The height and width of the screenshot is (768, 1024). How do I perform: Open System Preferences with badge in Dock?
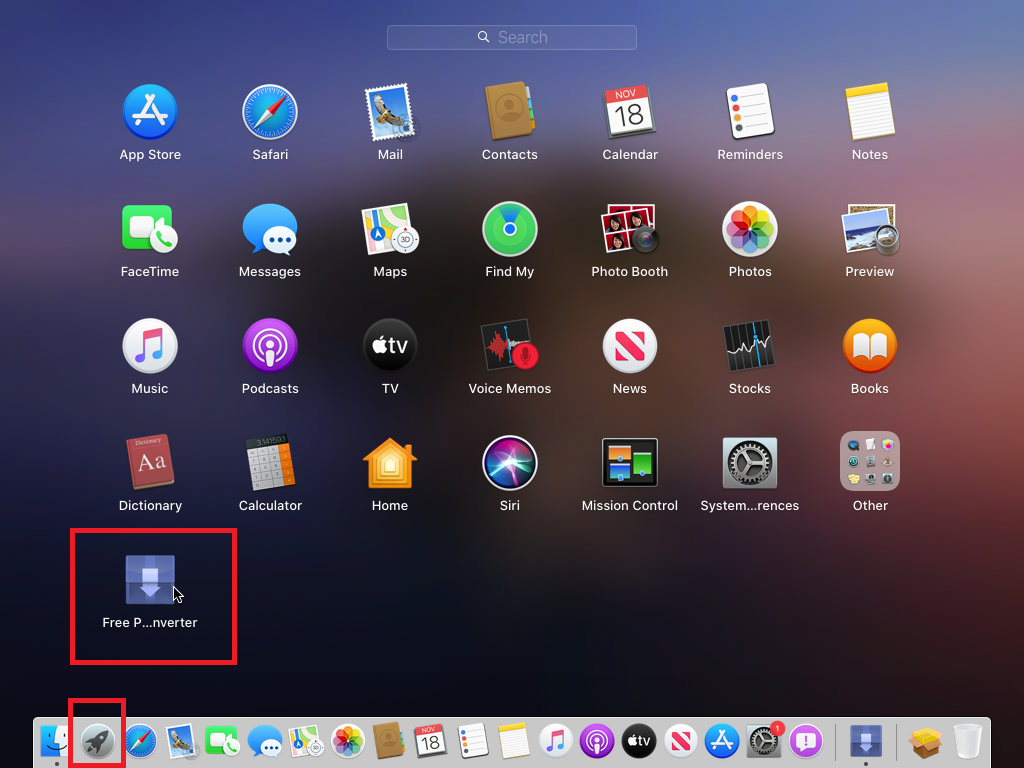click(763, 742)
